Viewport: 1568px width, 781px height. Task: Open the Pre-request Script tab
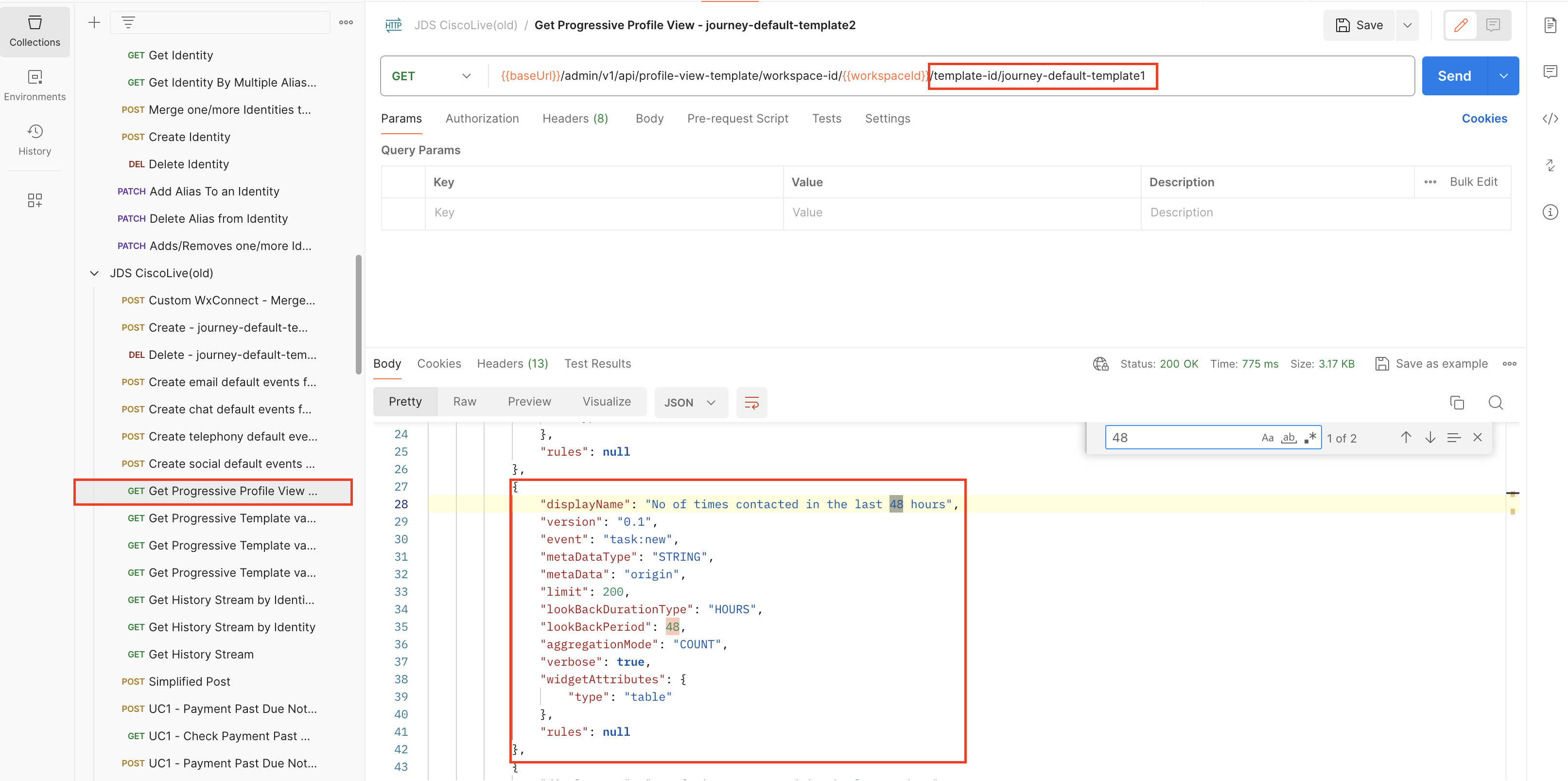tap(738, 119)
